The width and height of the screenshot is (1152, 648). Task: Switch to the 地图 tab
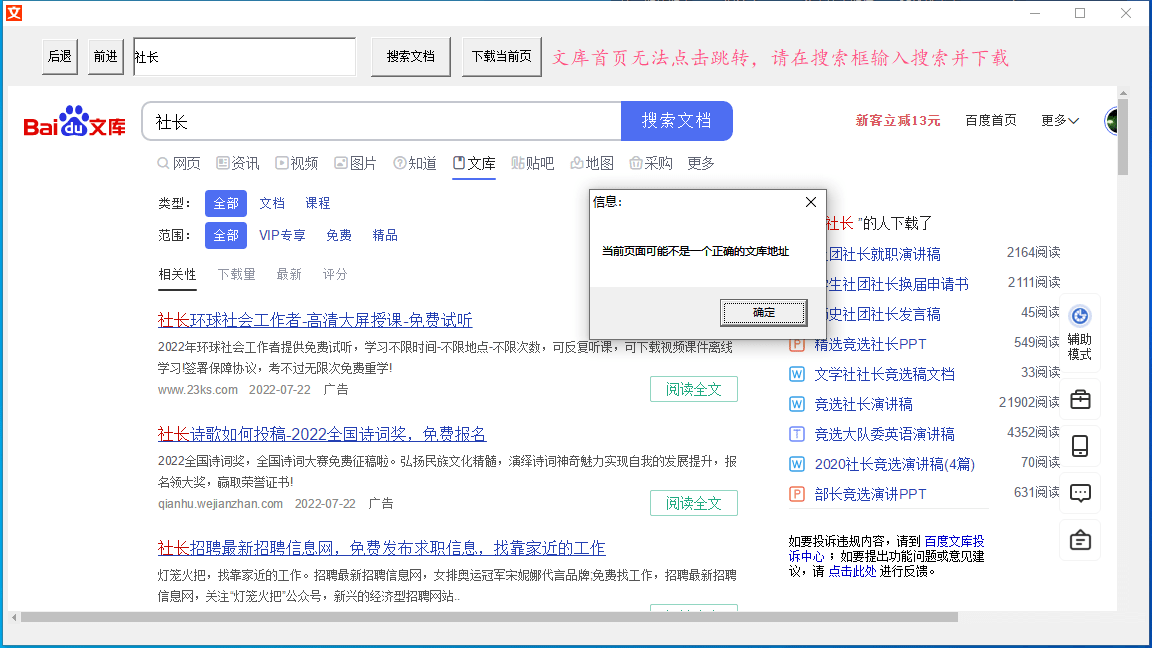tap(592, 163)
